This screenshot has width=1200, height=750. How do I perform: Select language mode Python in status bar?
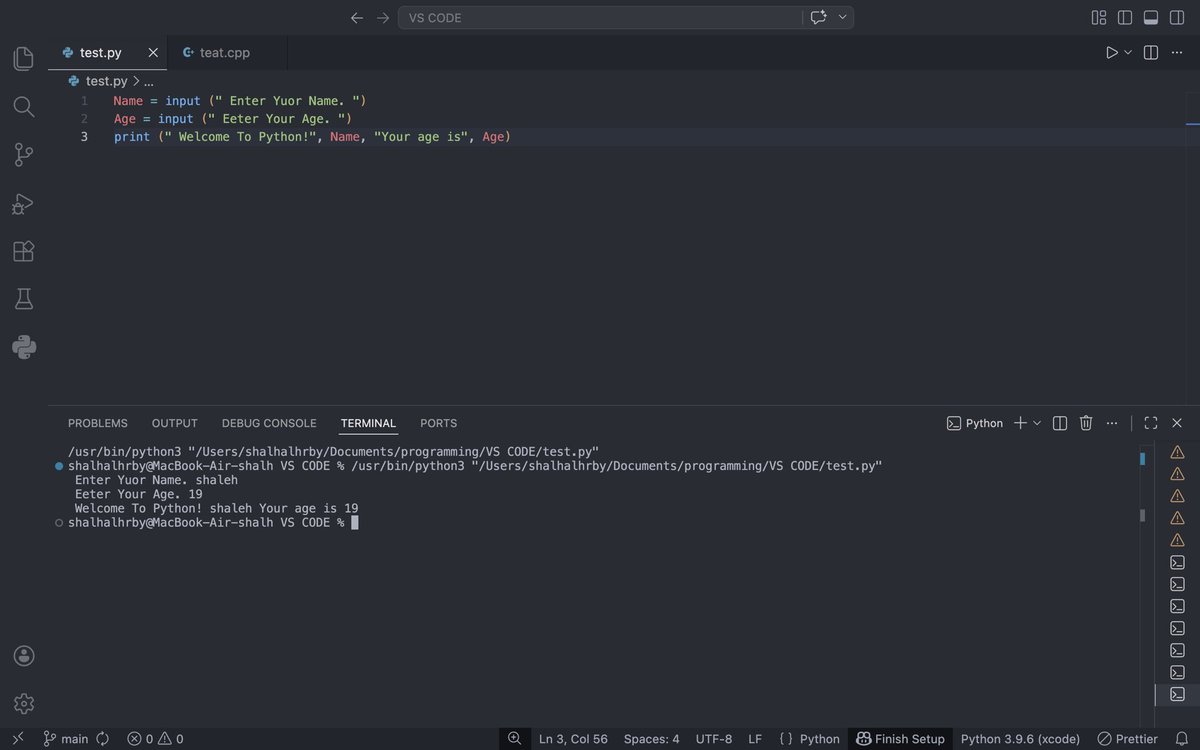point(819,739)
